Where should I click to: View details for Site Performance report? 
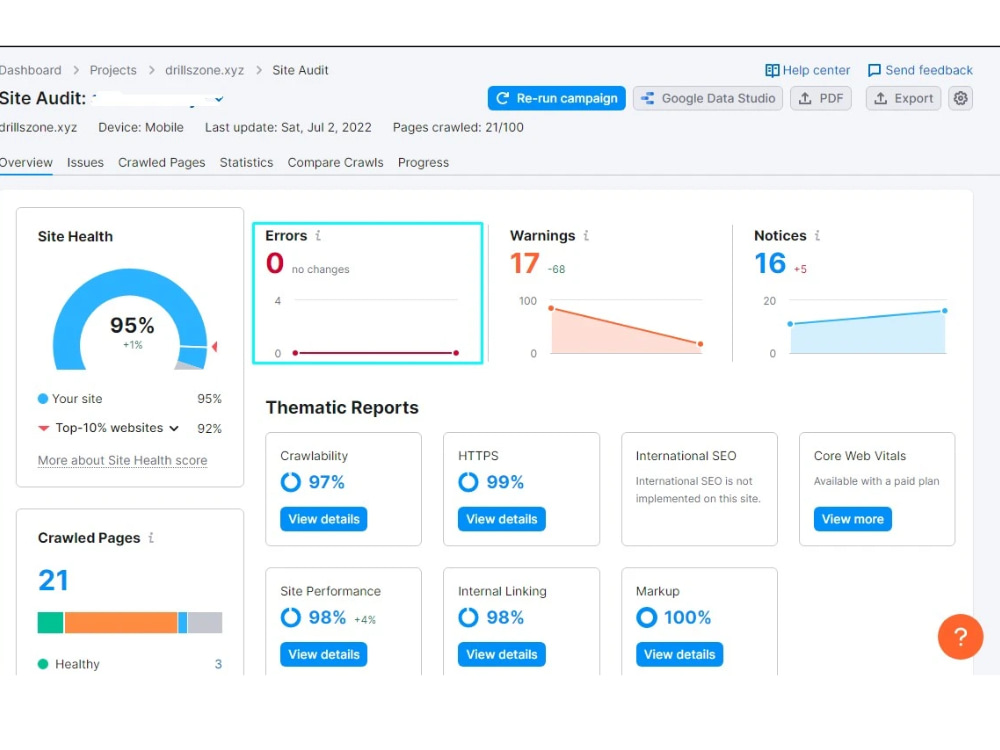coord(323,654)
